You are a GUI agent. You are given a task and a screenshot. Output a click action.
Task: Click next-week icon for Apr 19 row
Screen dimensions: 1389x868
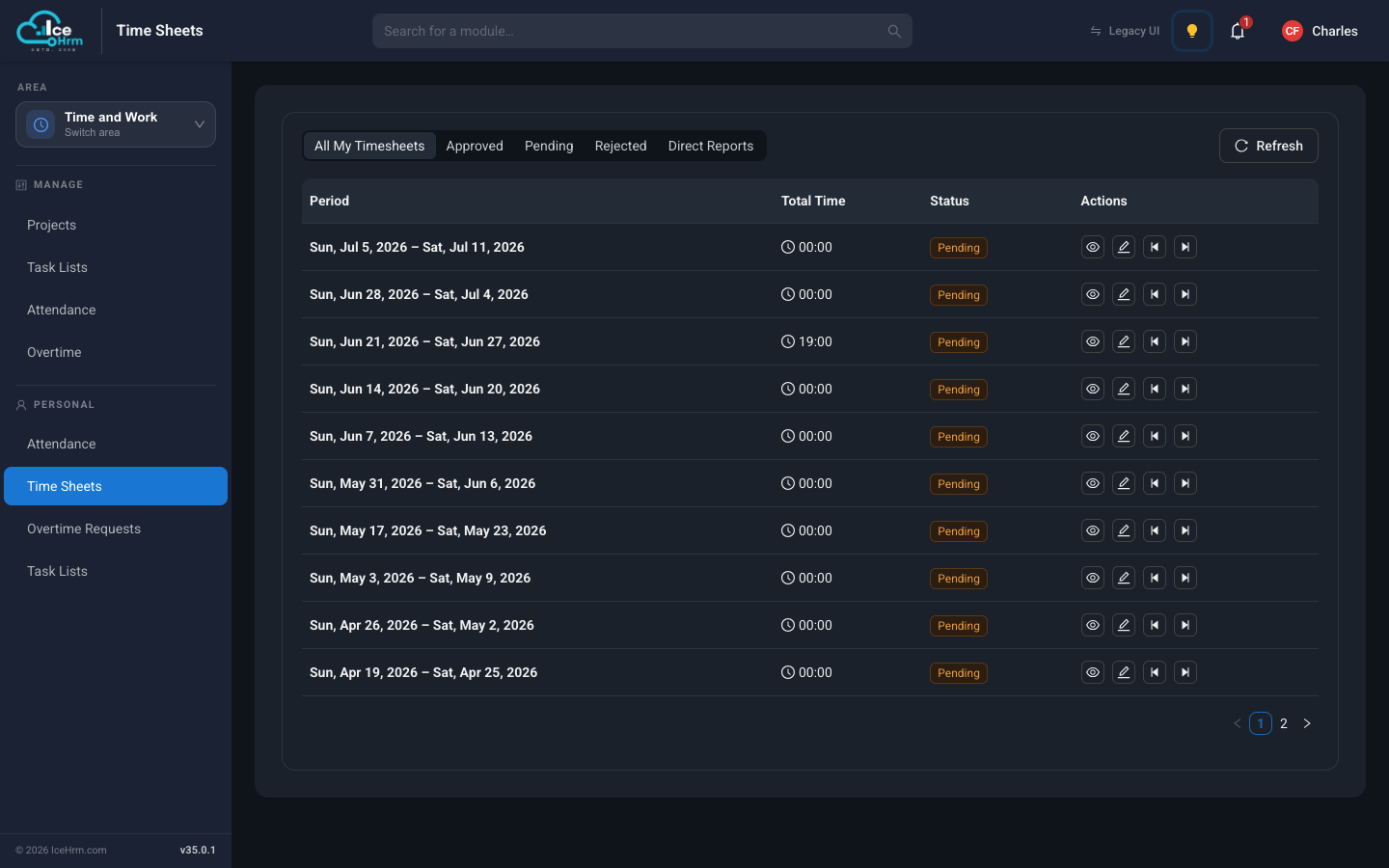click(1185, 672)
